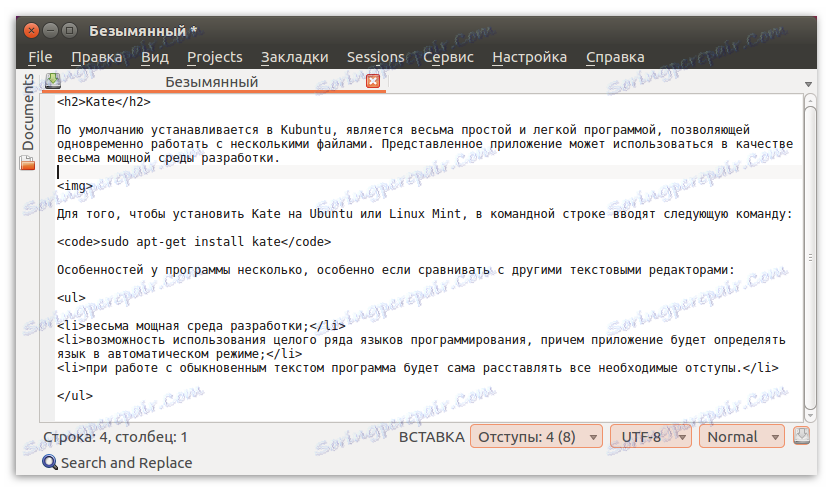Viewport: 833px width, 491px height.
Task: Open the Справка menu
Action: 615,57
